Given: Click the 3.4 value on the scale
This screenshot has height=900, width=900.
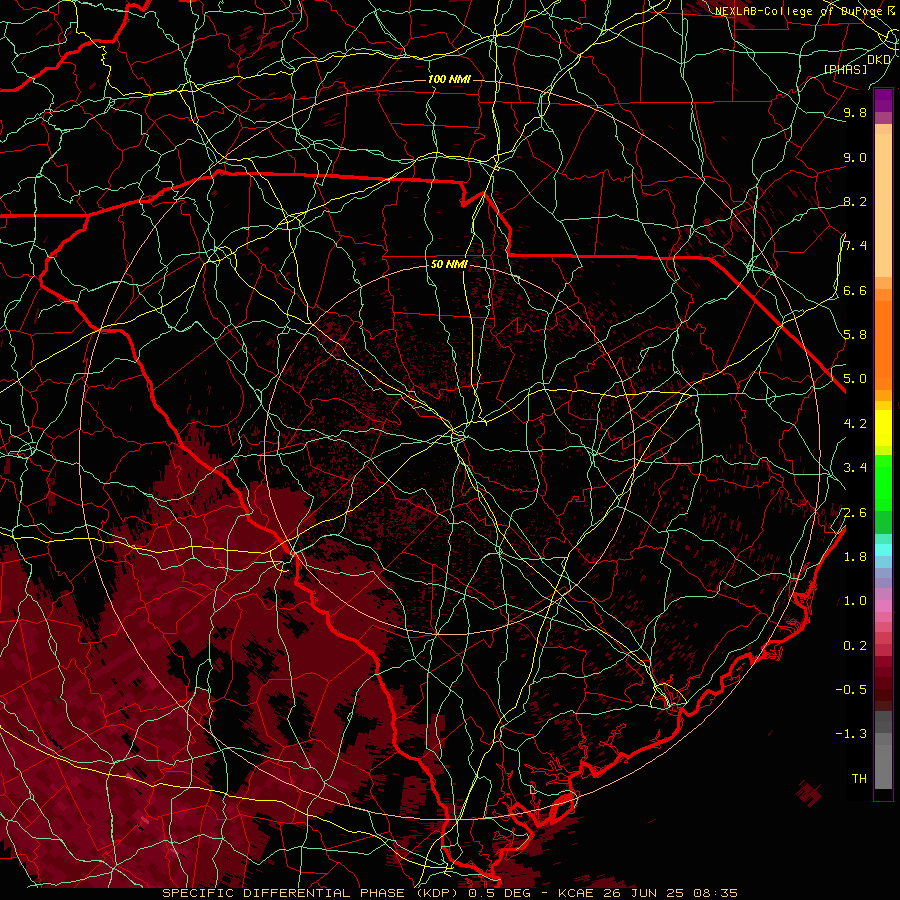Looking at the screenshot, I should click(x=855, y=468).
